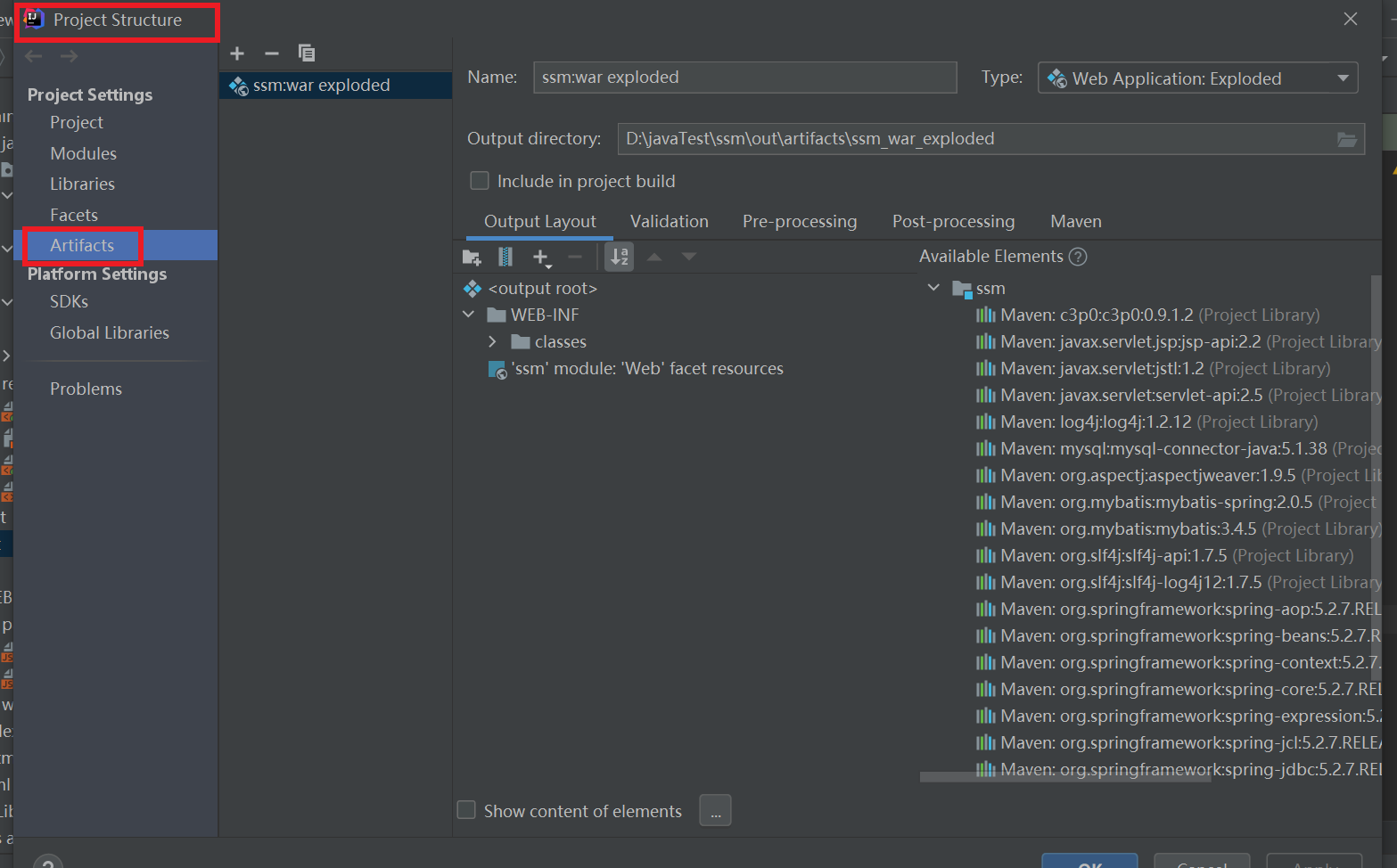Click the output root icon
Viewport: 1397px width, 868px height.
473,289
